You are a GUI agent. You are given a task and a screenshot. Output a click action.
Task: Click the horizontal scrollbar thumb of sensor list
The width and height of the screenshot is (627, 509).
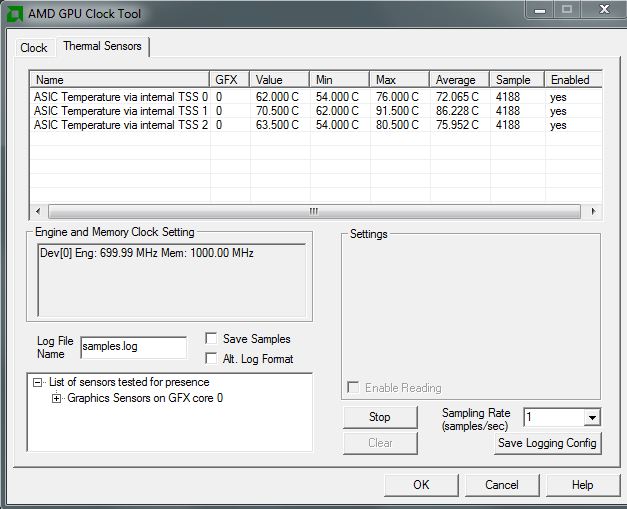coord(314,211)
